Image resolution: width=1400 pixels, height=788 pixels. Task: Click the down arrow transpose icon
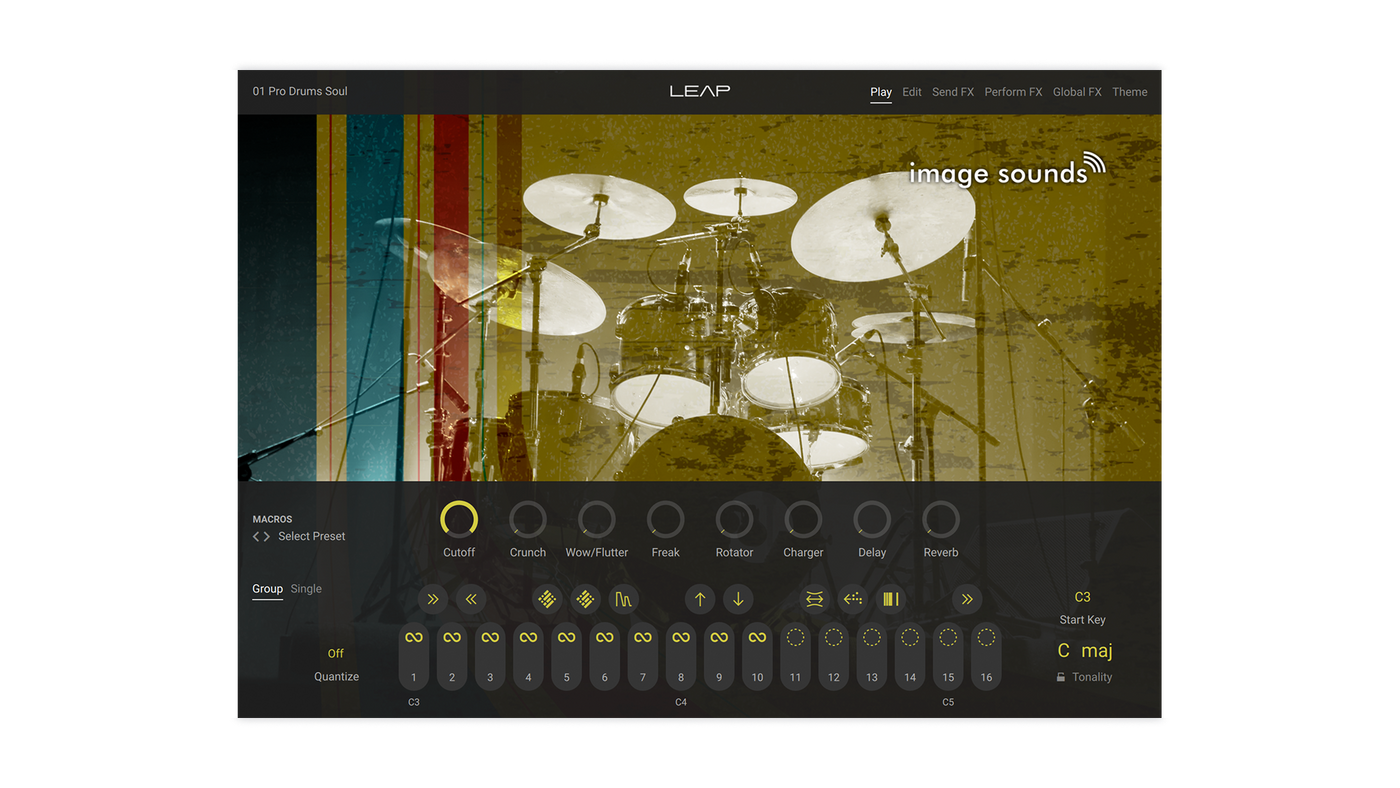pyautogui.click(x=738, y=599)
